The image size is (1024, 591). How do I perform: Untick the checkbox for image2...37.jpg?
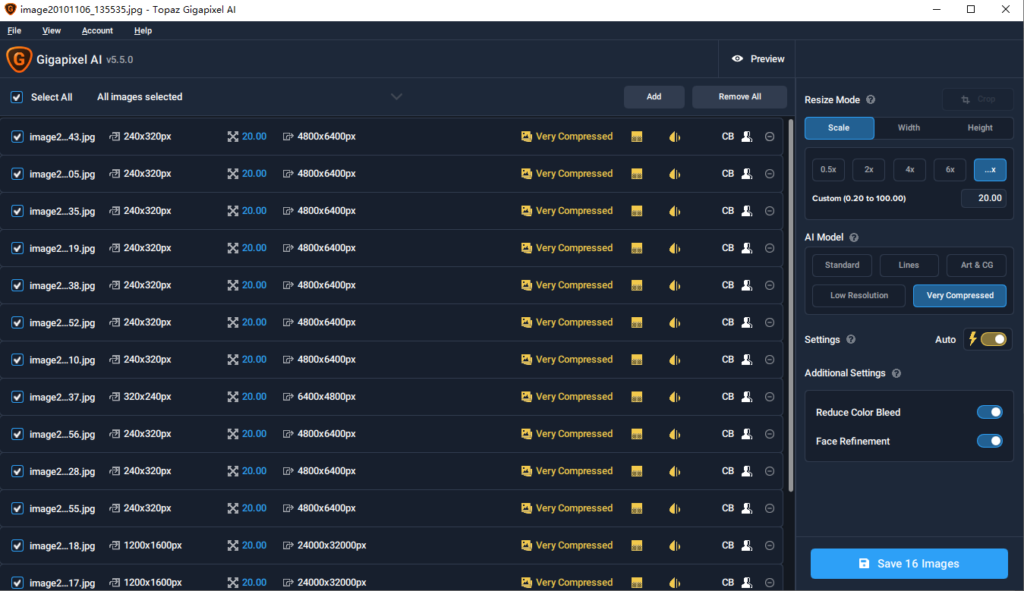[17, 397]
